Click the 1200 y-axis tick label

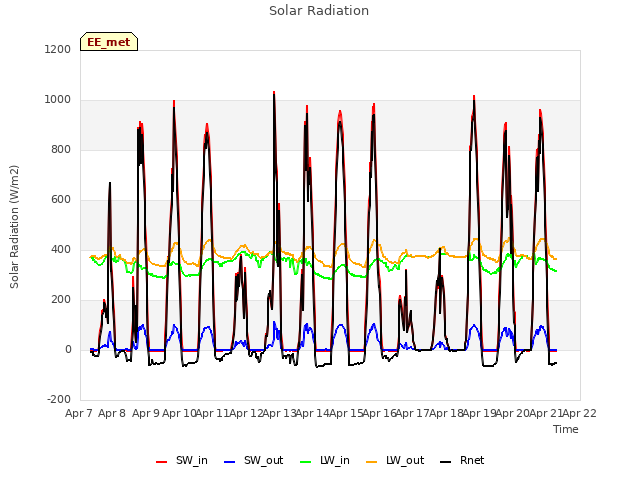pos(58,49)
